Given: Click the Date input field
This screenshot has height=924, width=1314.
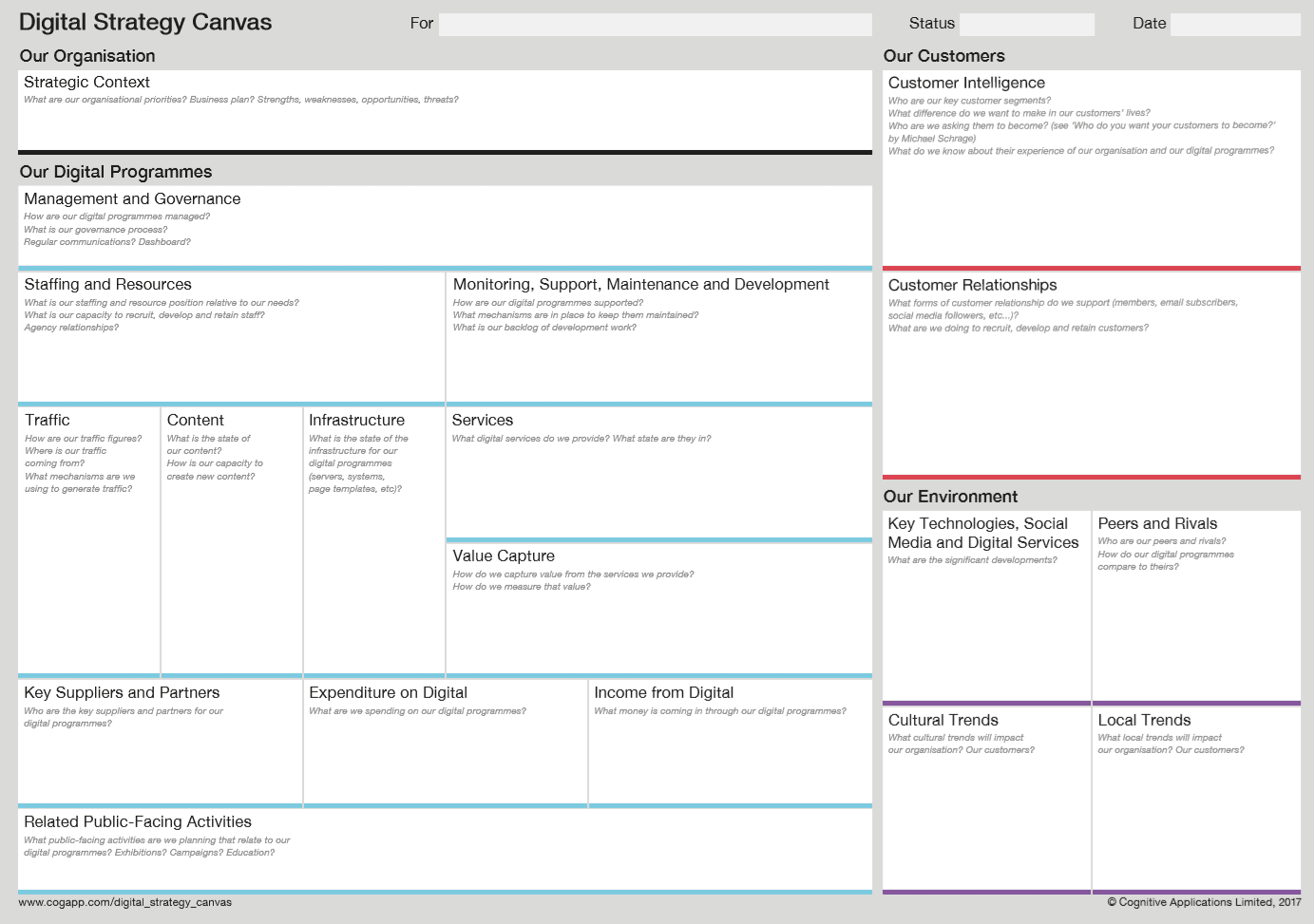Looking at the screenshot, I should pyautogui.click(x=1235, y=24).
